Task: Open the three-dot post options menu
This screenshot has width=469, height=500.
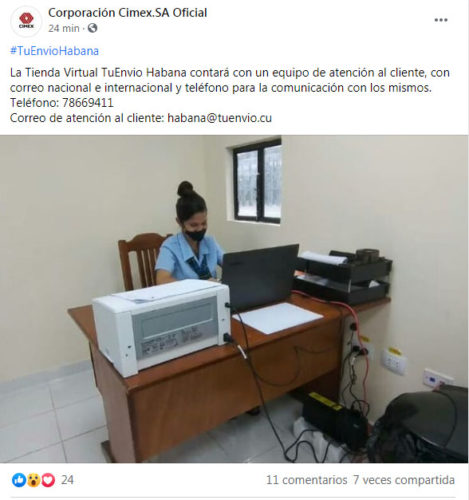Action: [441, 20]
